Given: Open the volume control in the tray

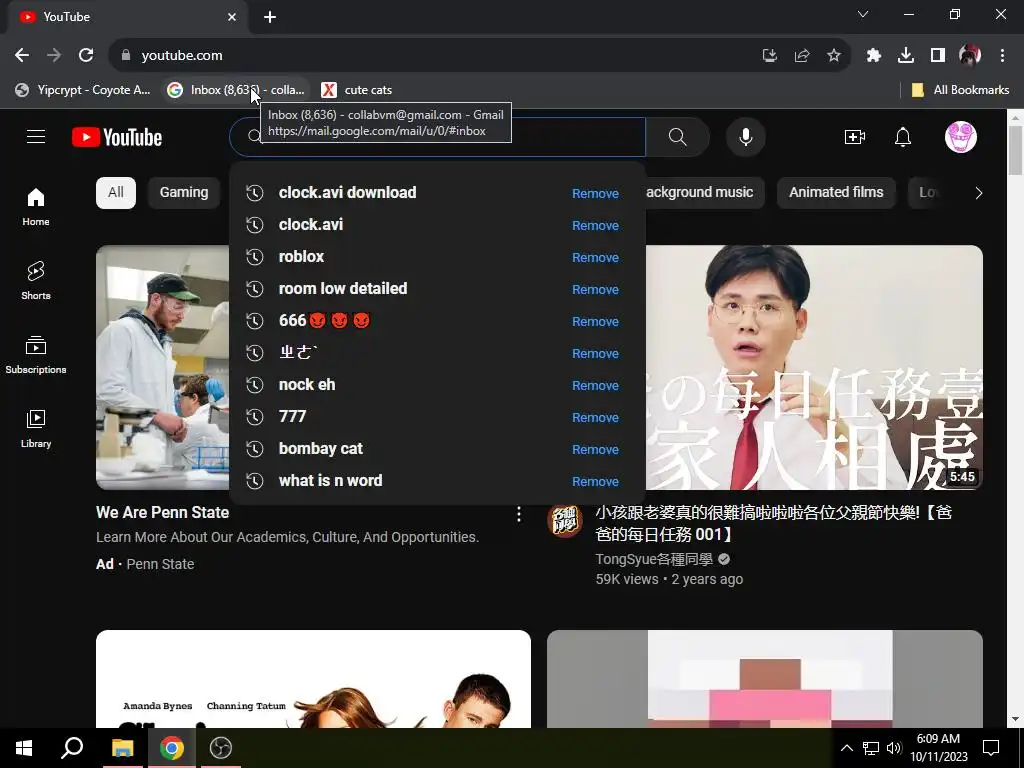Looking at the screenshot, I should 894,748.
